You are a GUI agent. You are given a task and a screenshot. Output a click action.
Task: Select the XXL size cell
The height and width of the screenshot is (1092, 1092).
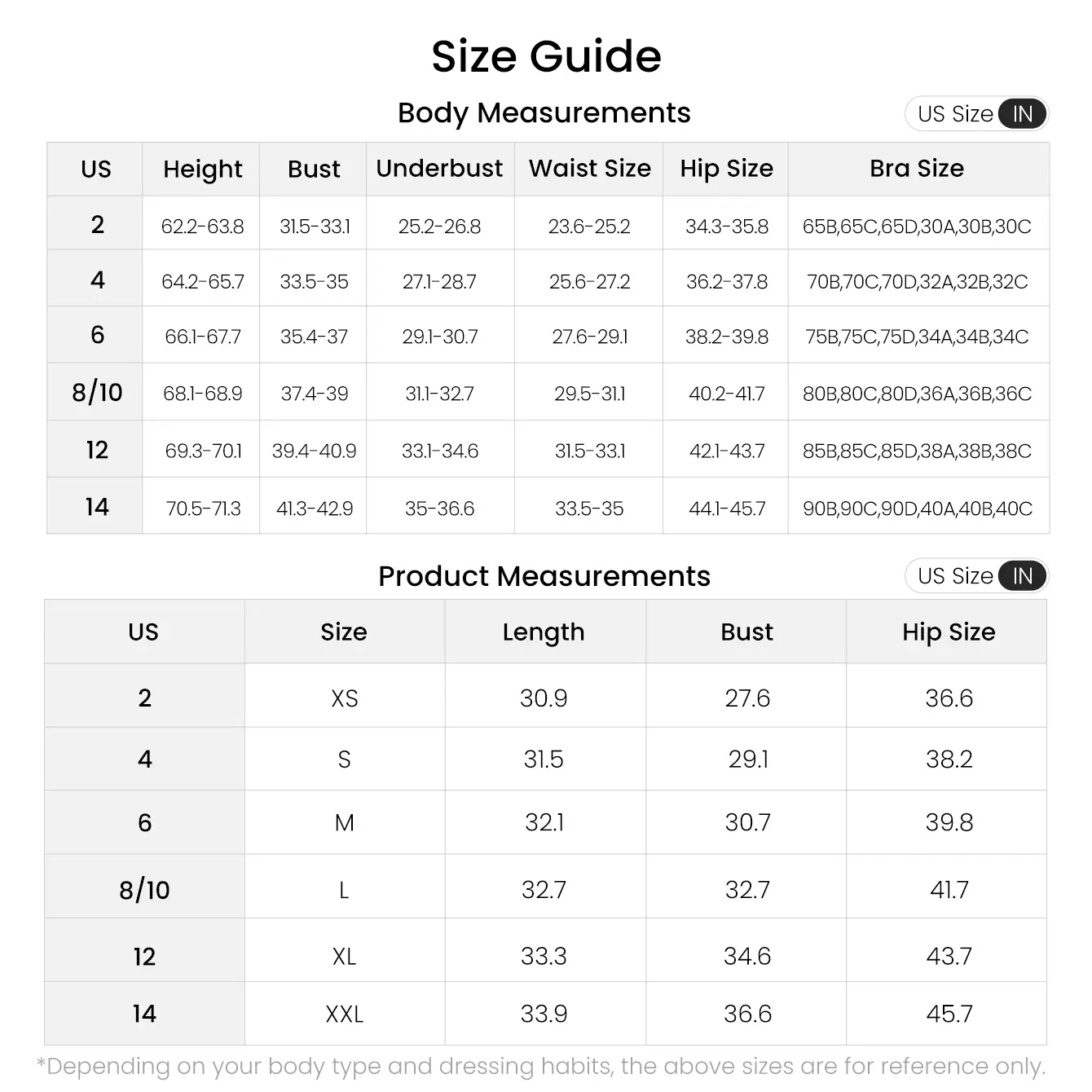coord(344,1014)
